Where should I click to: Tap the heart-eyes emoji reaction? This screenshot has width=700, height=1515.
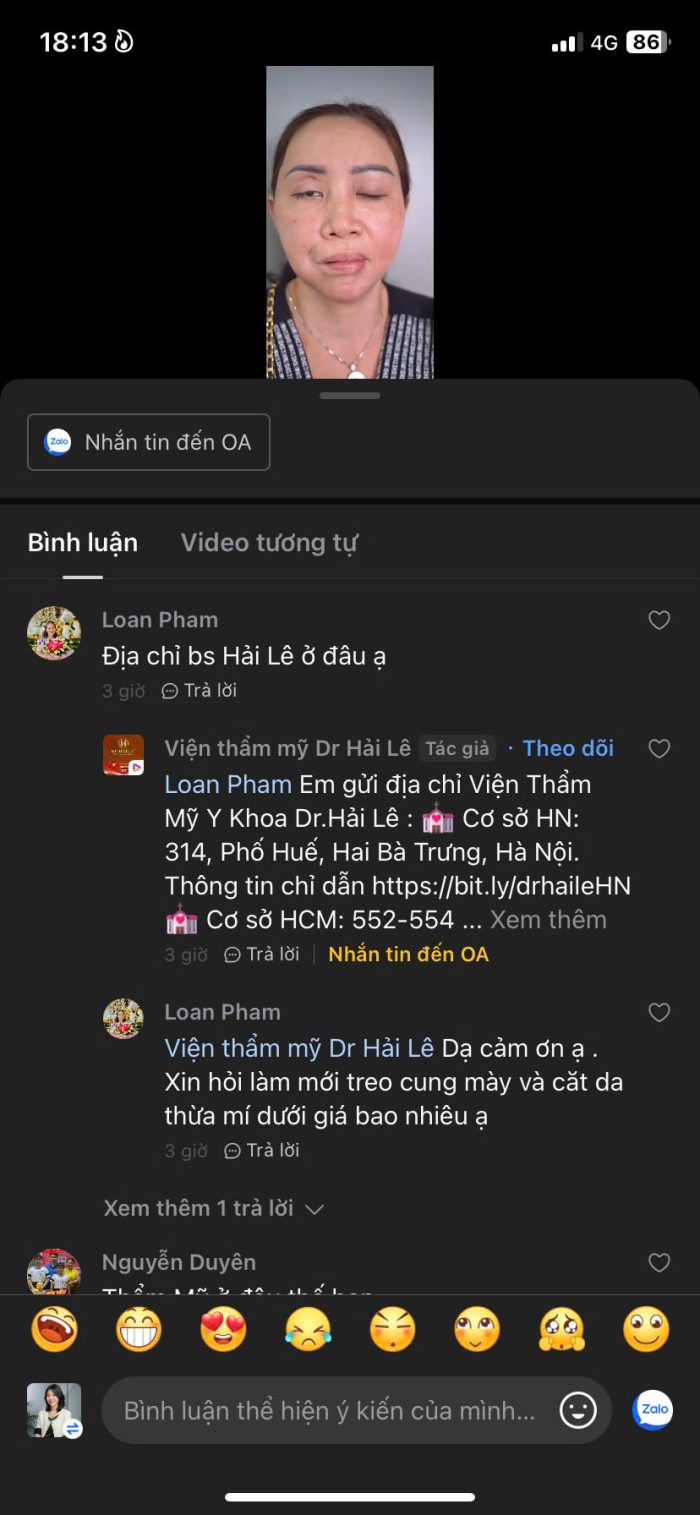pyautogui.click(x=223, y=1330)
